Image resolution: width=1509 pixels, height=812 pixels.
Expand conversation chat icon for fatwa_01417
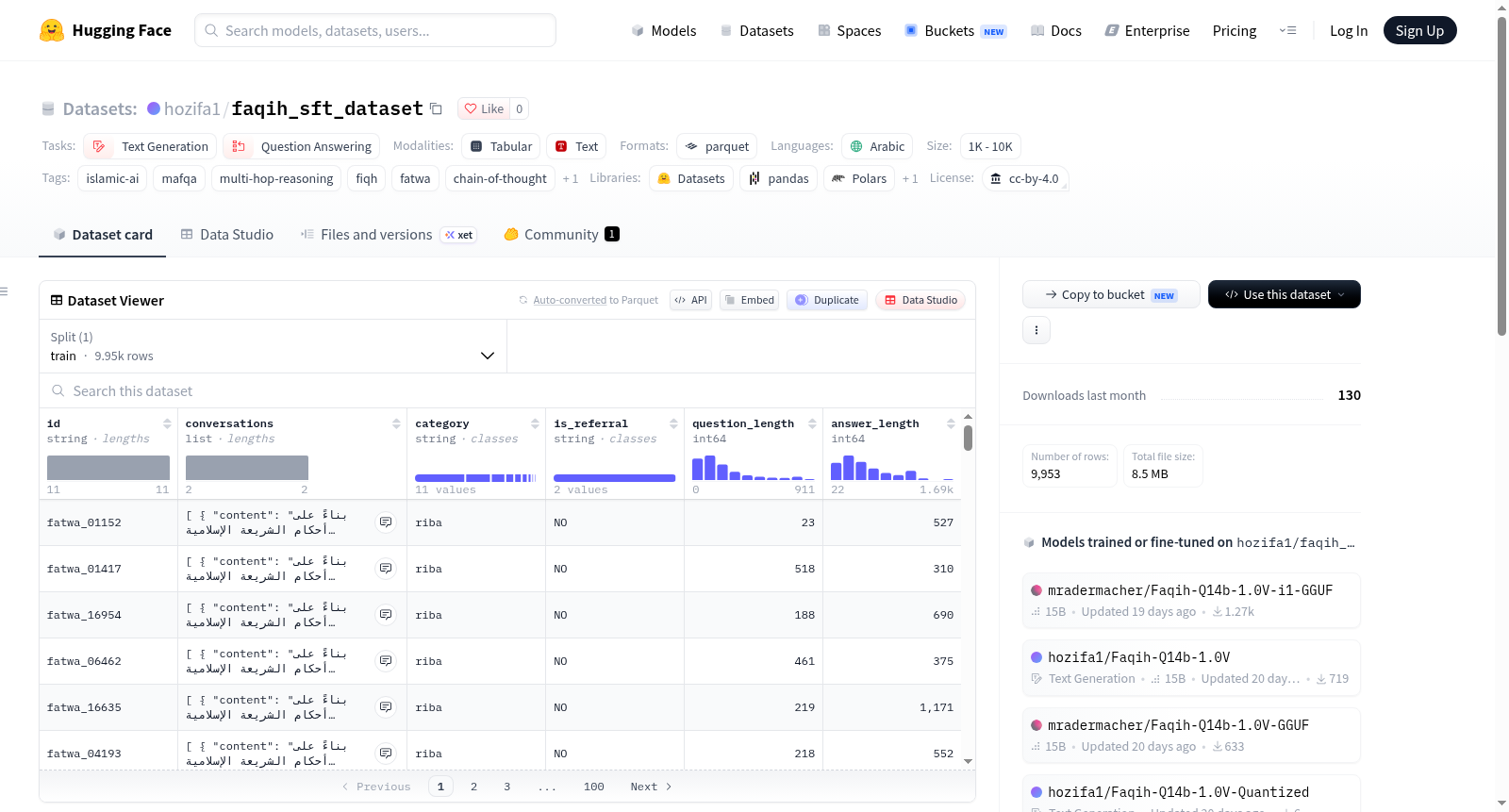click(x=386, y=569)
